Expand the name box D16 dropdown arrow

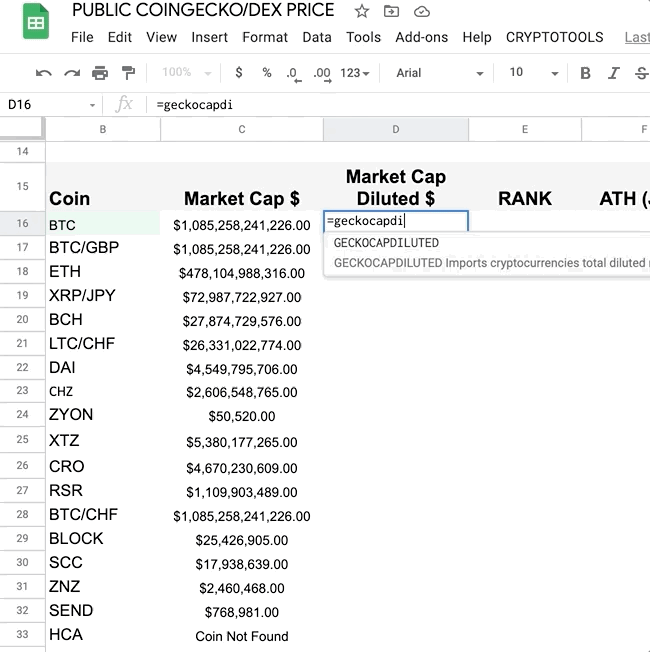tap(92, 105)
